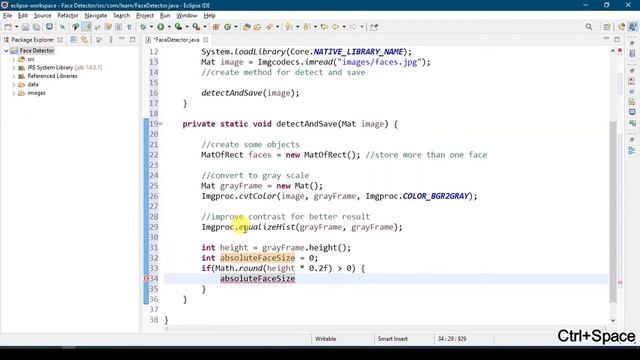Click the Back navigation arrow icon

(336, 27)
